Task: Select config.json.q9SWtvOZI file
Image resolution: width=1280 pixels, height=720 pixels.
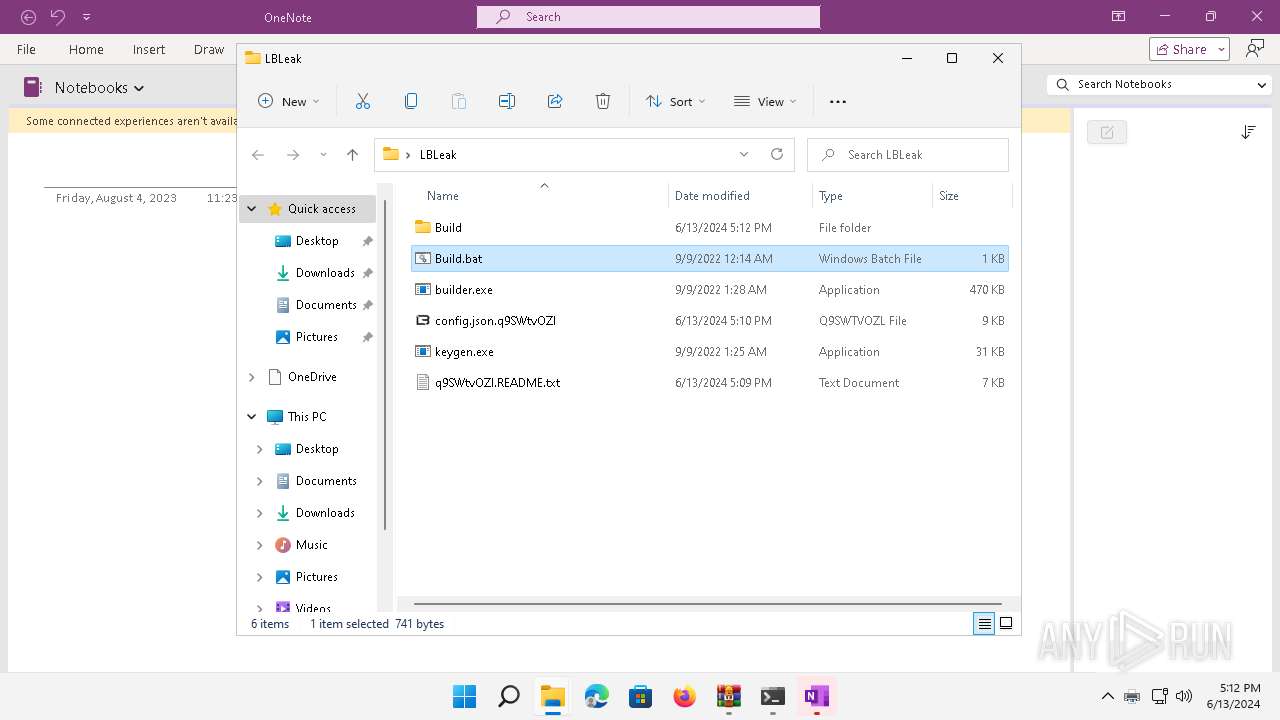Action: click(x=710, y=320)
